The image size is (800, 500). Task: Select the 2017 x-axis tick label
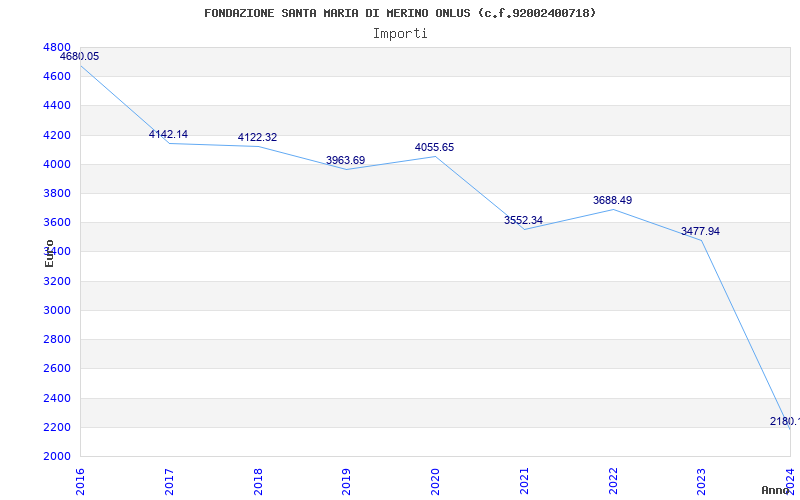click(x=169, y=481)
